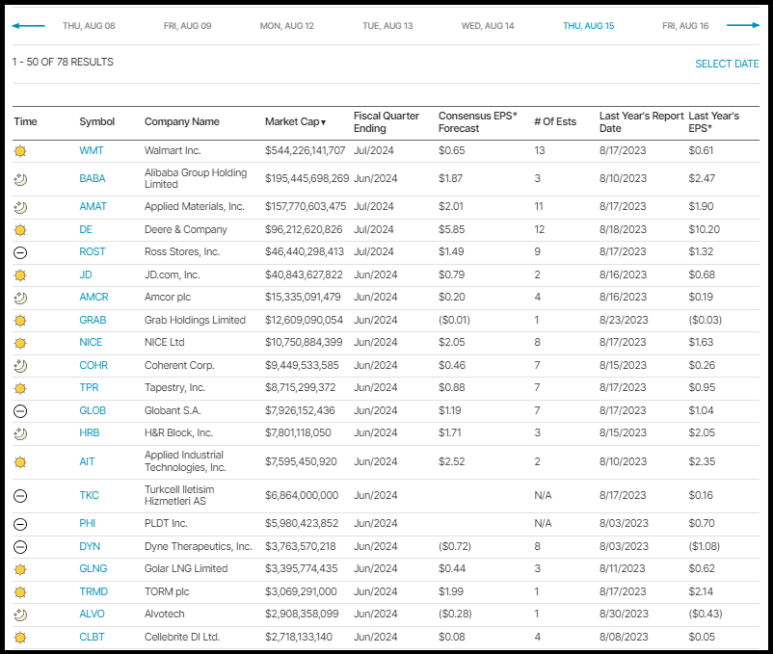Click the sun icon in Deere & Company row

[20, 230]
